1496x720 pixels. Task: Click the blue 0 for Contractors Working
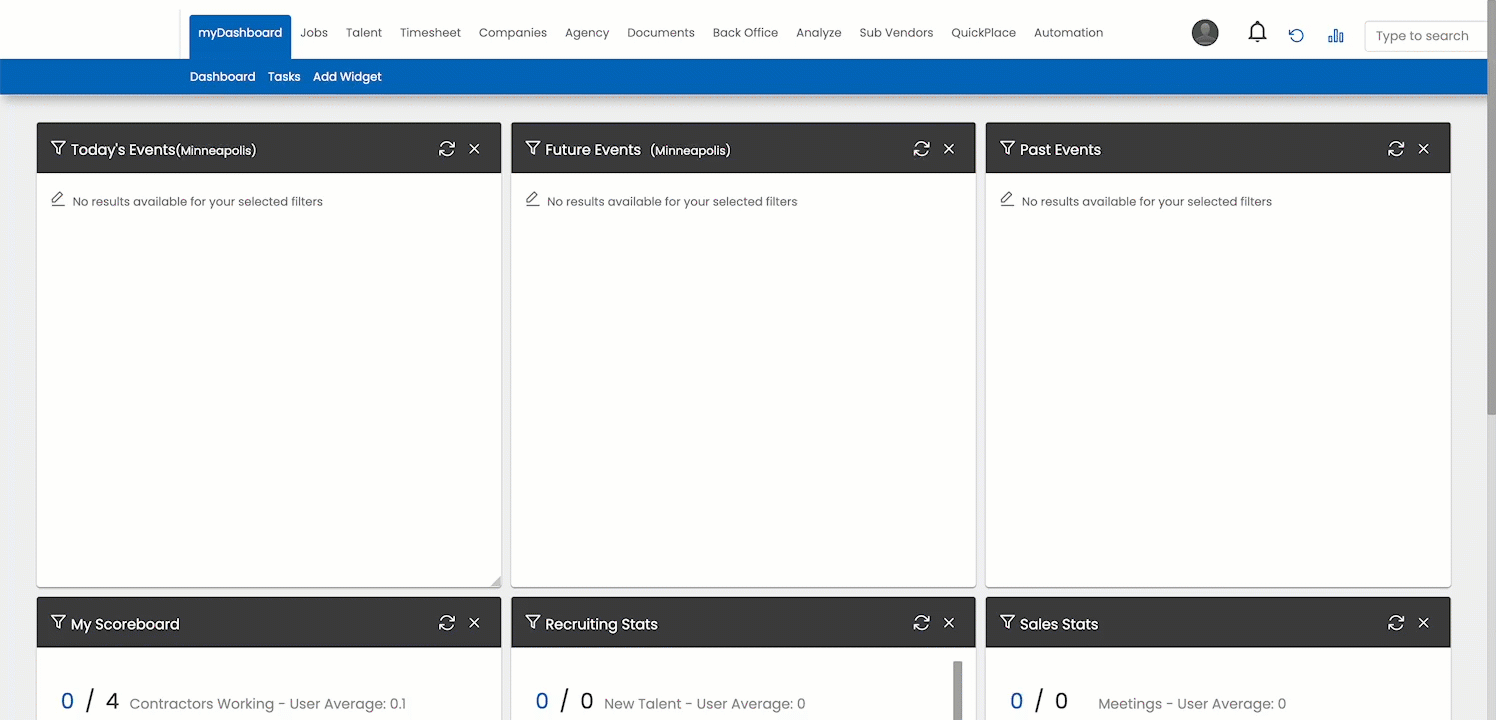pos(67,702)
